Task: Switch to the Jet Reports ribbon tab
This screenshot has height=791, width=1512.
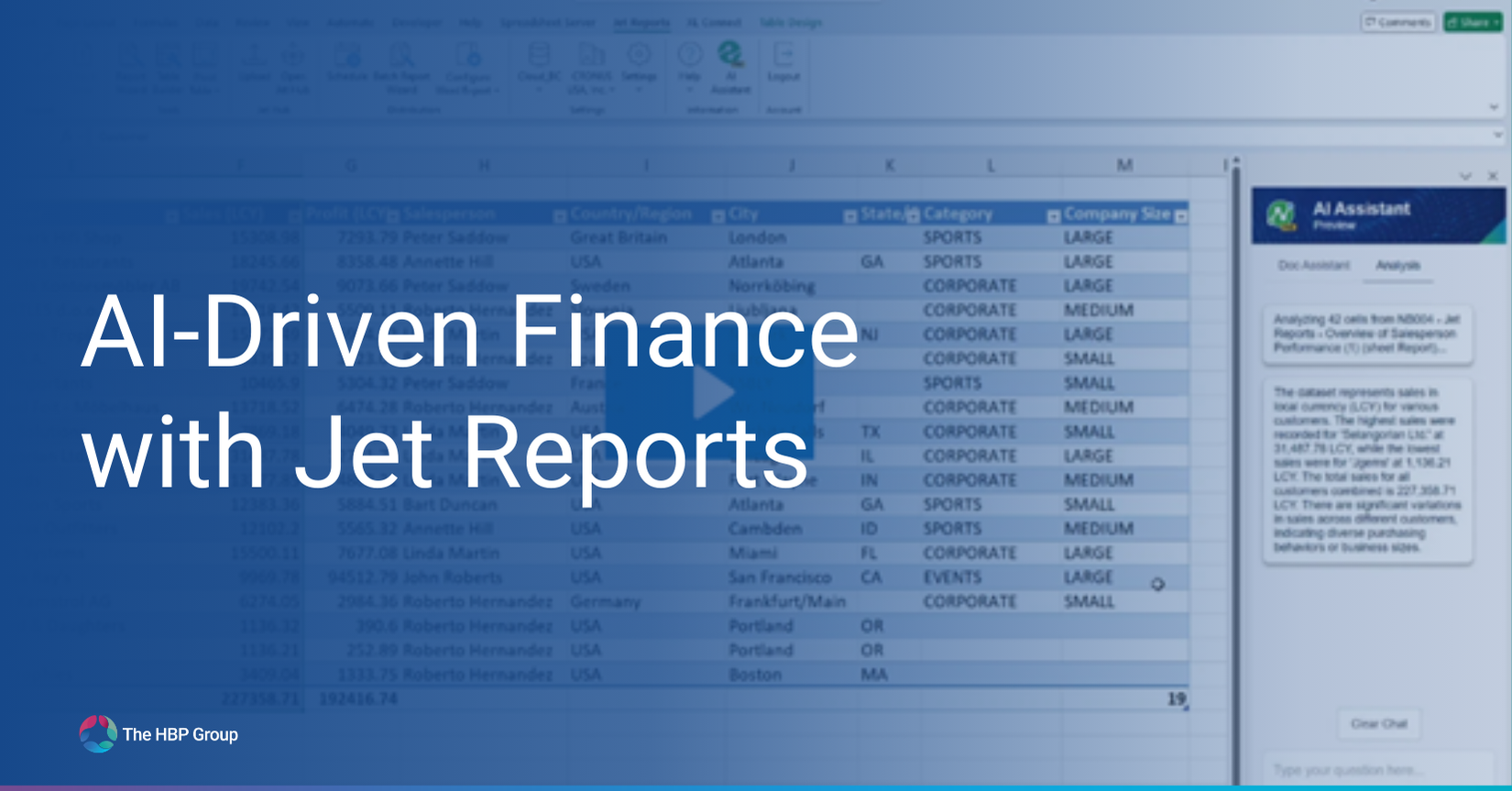Action: (x=641, y=22)
